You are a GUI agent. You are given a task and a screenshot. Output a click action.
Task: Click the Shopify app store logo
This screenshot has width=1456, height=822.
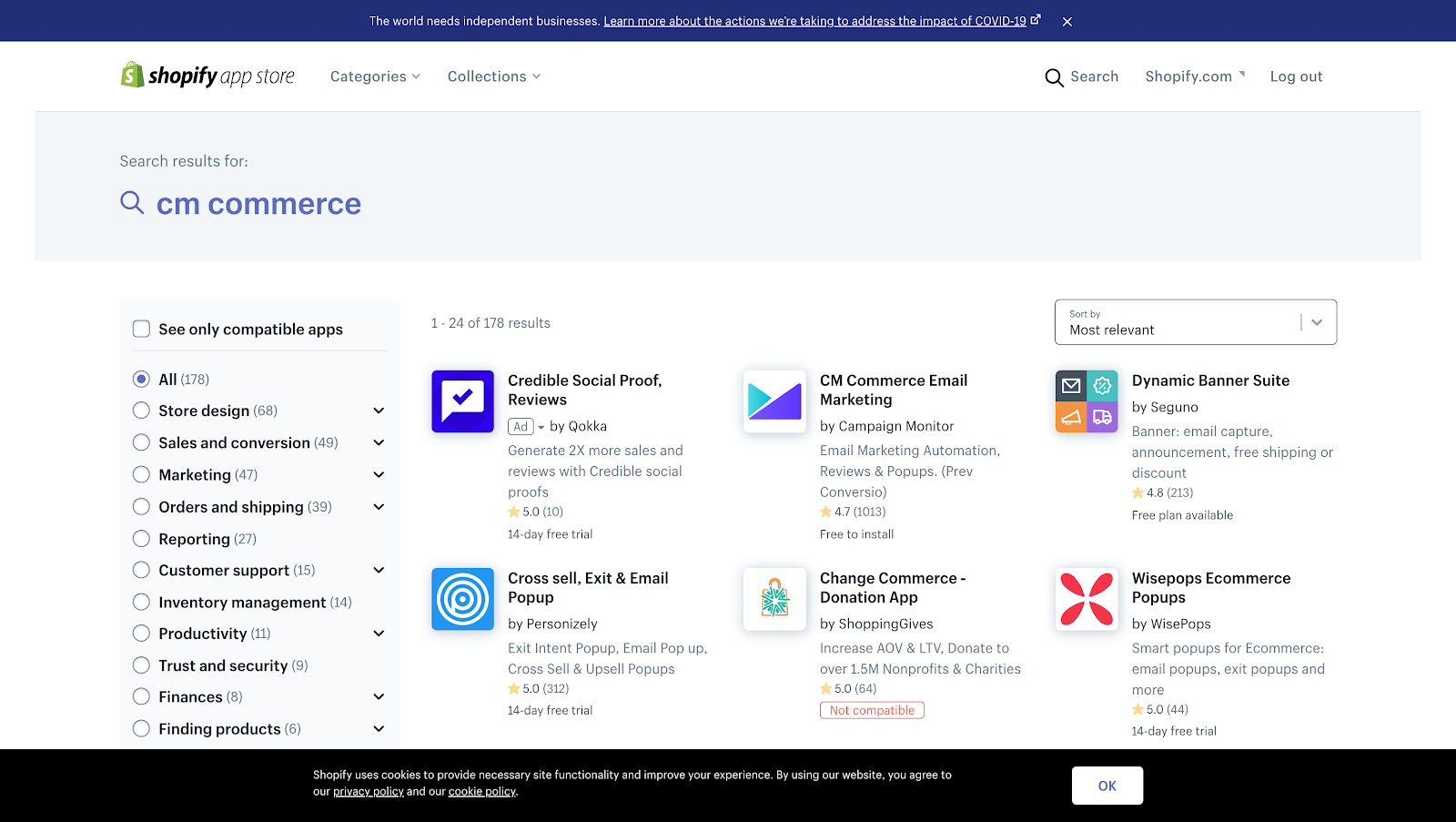tap(207, 76)
